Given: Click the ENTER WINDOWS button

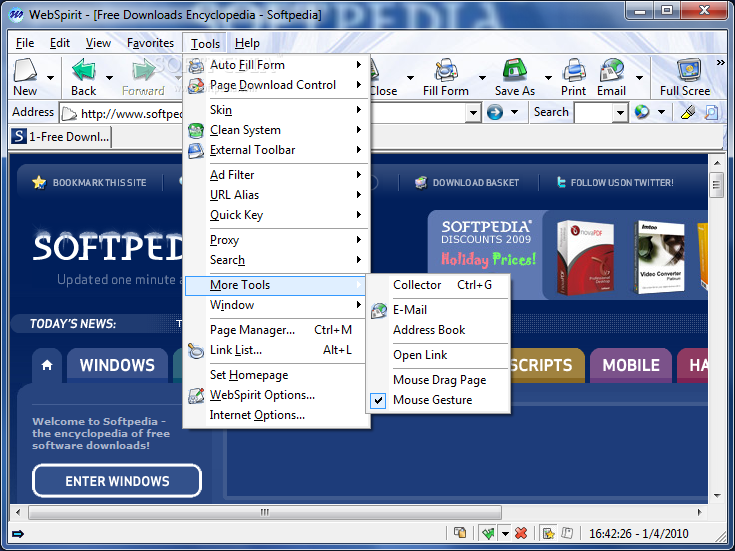Looking at the screenshot, I should point(117,481).
